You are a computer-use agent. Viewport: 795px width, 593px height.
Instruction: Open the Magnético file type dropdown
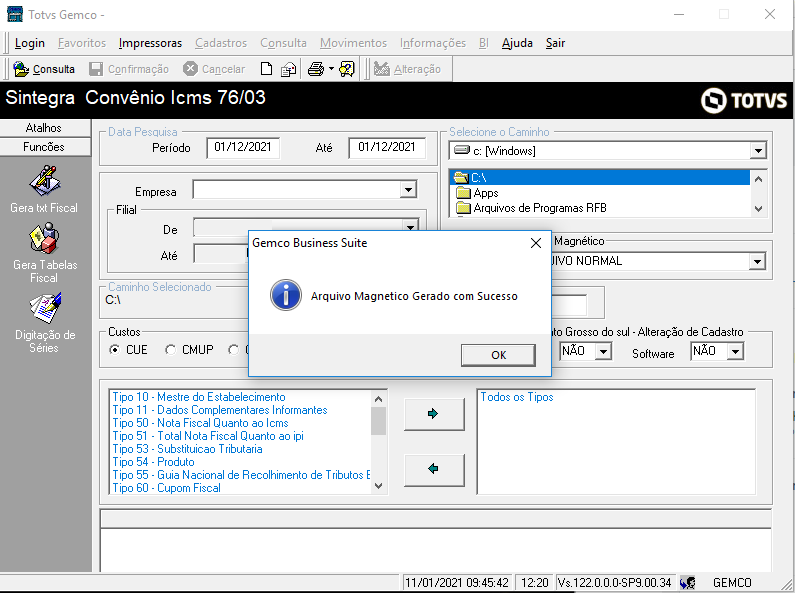click(x=757, y=262)
